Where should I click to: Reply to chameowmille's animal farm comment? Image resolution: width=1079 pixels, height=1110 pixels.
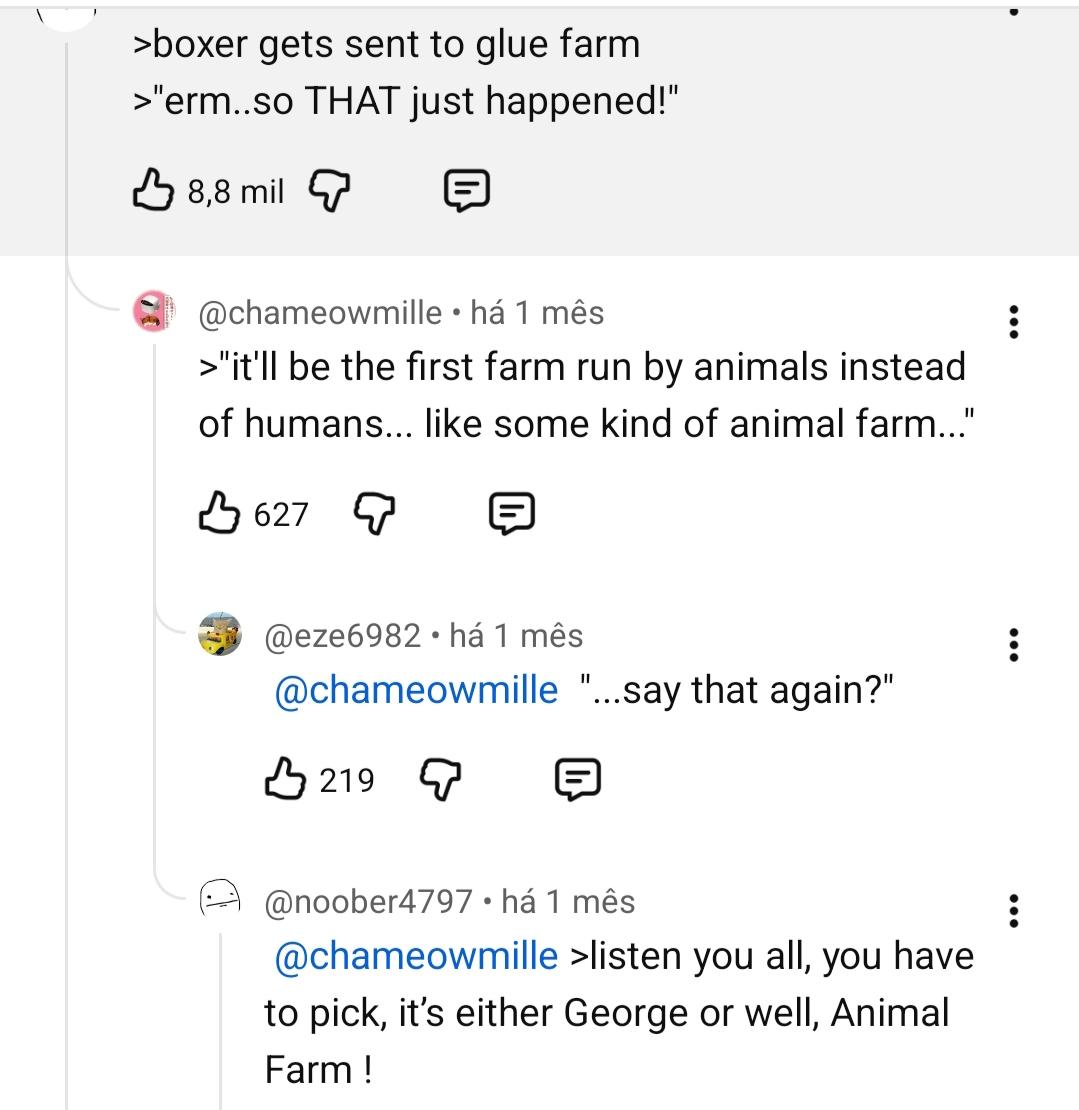[511, 514]
